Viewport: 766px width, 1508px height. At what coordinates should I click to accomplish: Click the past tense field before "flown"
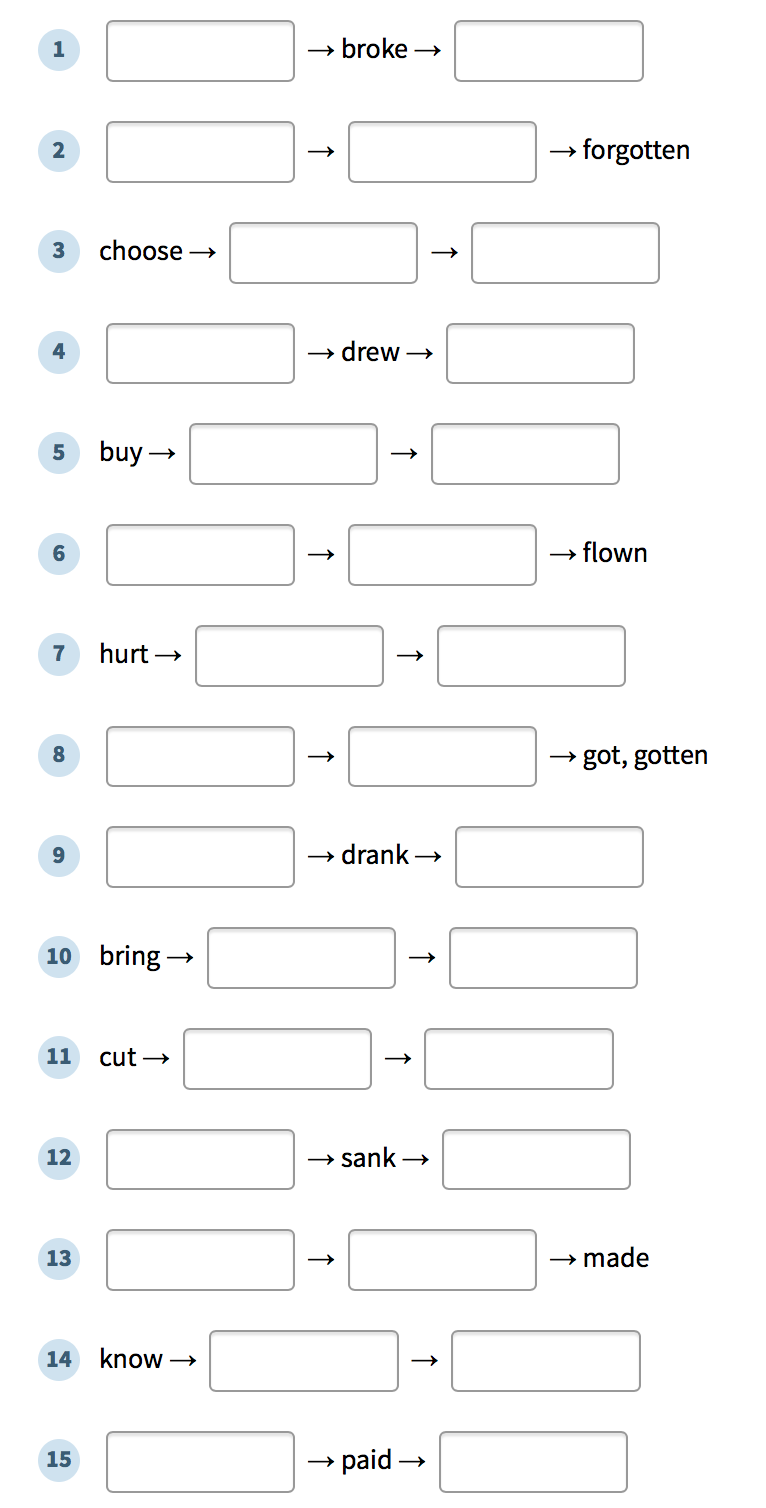[442, 555]
